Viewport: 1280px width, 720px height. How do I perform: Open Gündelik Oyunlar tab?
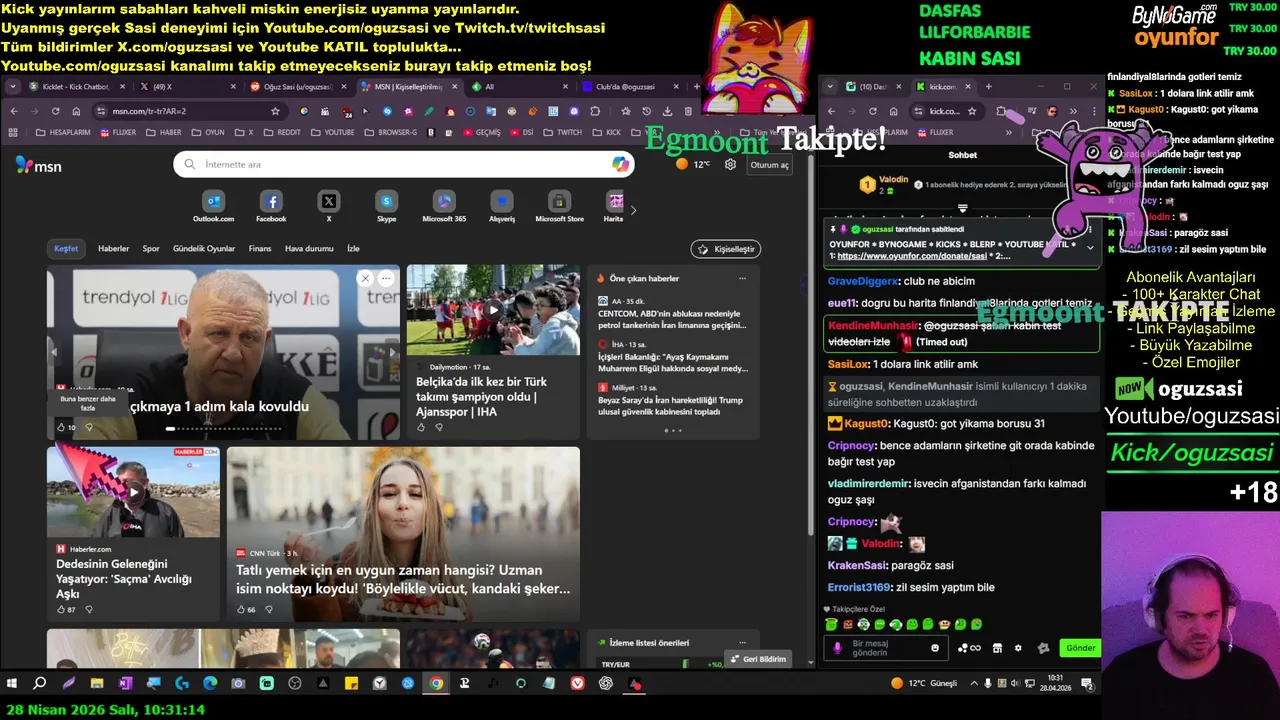pyautogui.click(x=204, y=248)
